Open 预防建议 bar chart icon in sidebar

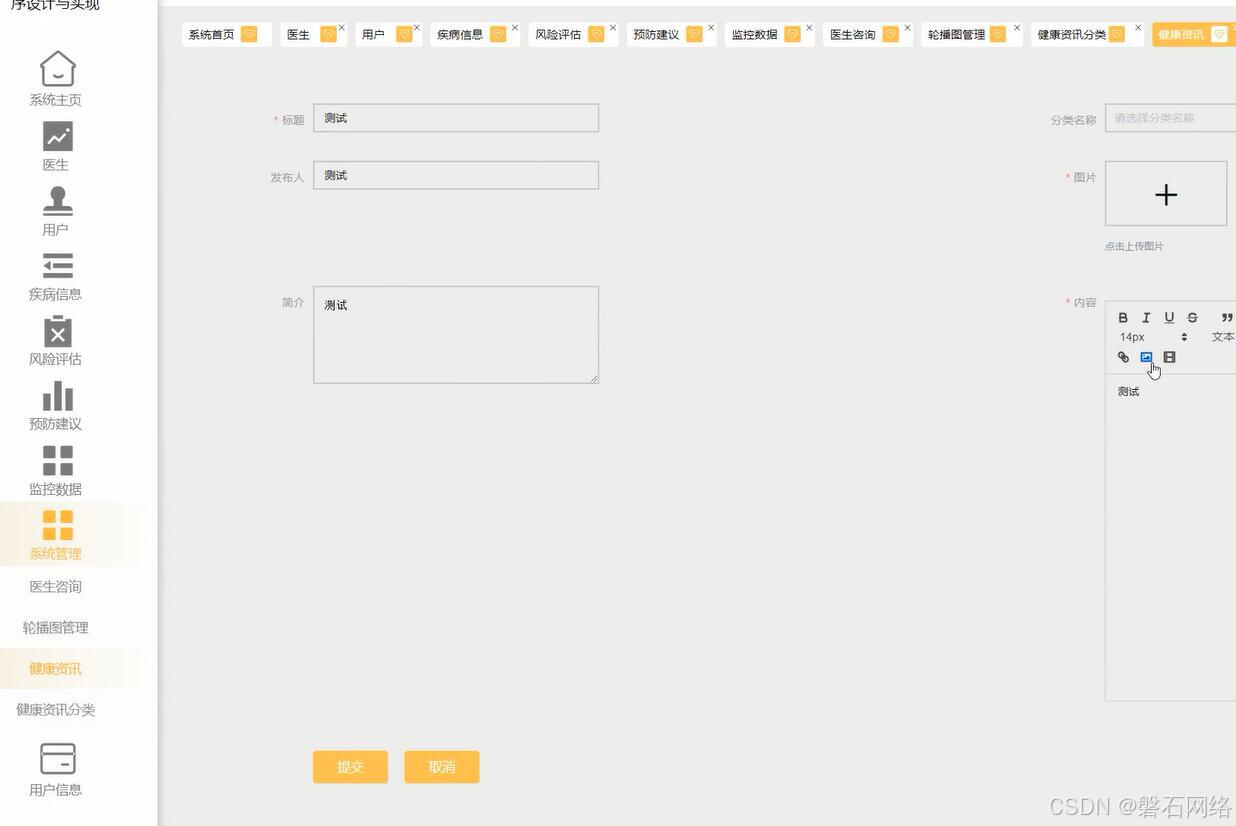57,396
